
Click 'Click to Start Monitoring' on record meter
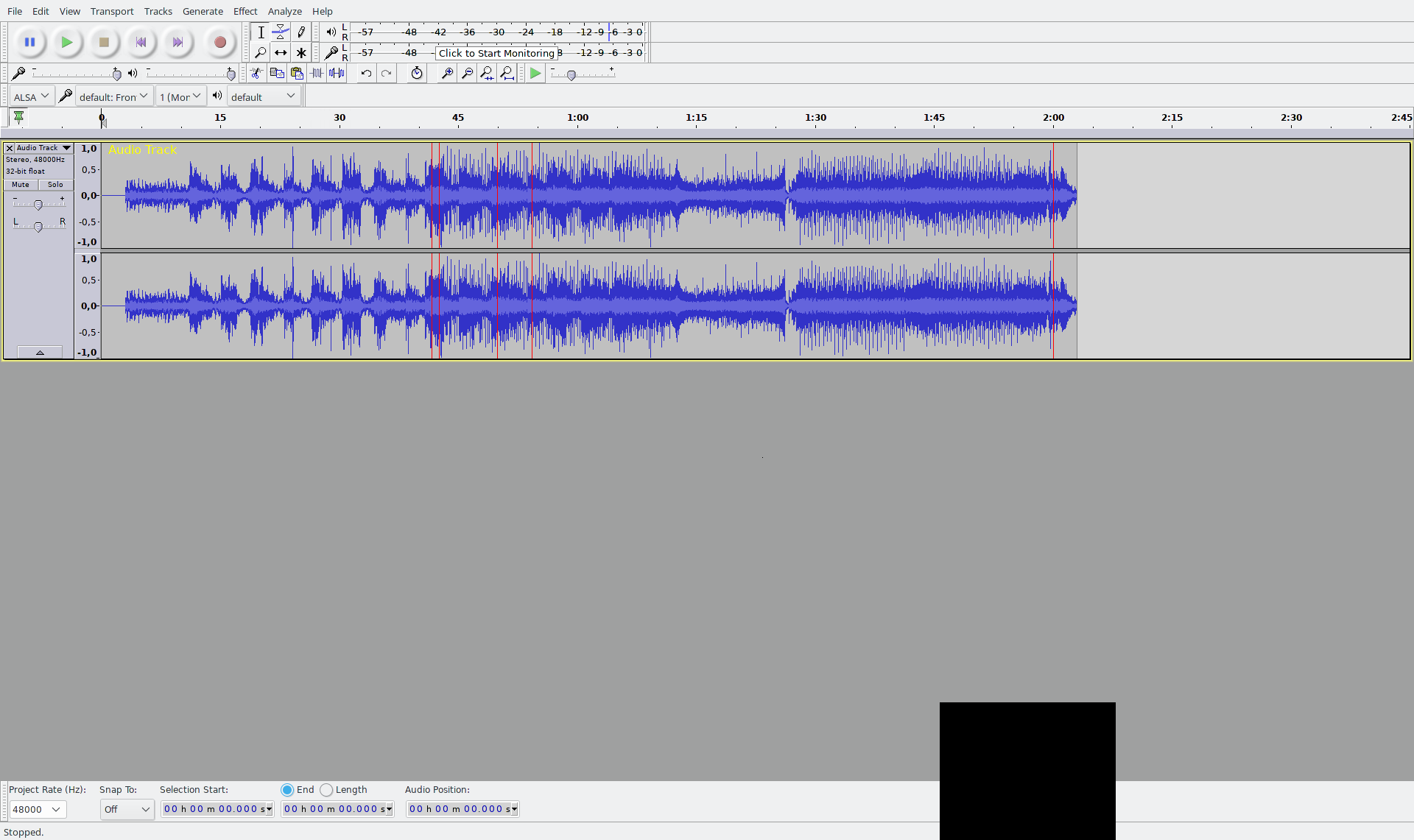tap(496, 53)
